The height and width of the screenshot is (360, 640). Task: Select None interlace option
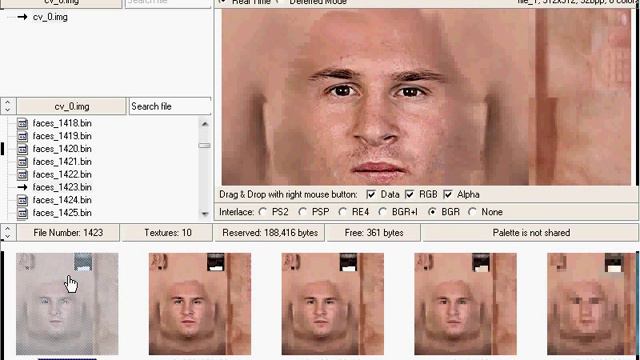pos(472,212)
